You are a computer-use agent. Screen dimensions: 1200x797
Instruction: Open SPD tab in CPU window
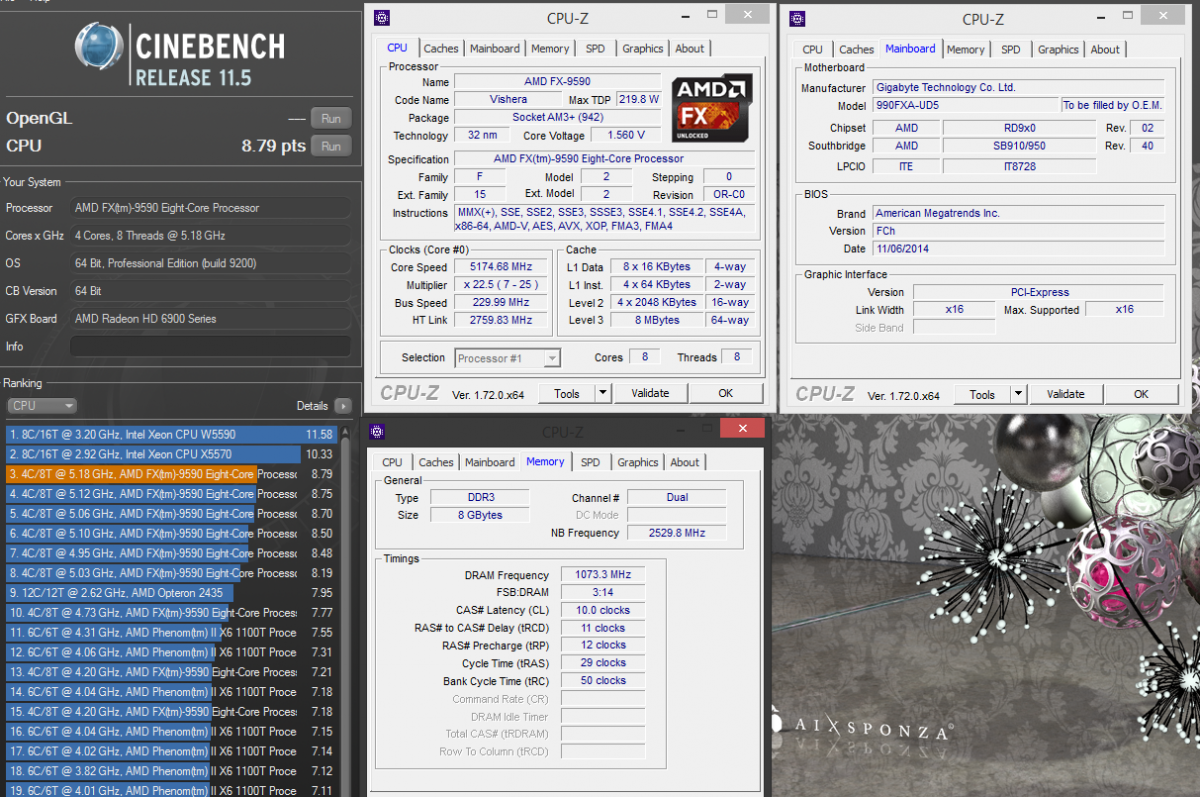[x=595, y=49]
